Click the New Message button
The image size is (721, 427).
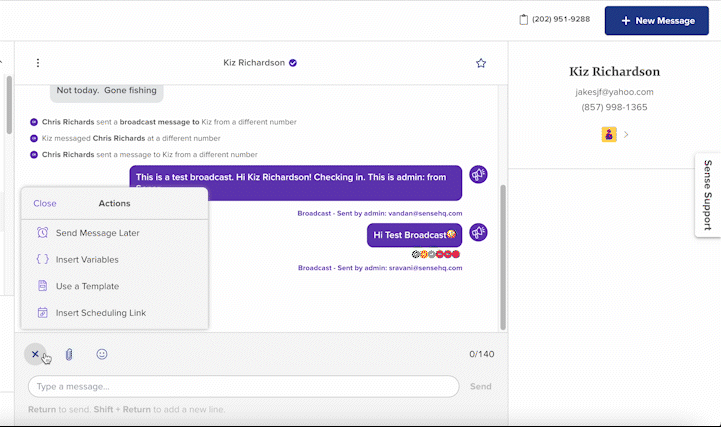click(657, 21)
